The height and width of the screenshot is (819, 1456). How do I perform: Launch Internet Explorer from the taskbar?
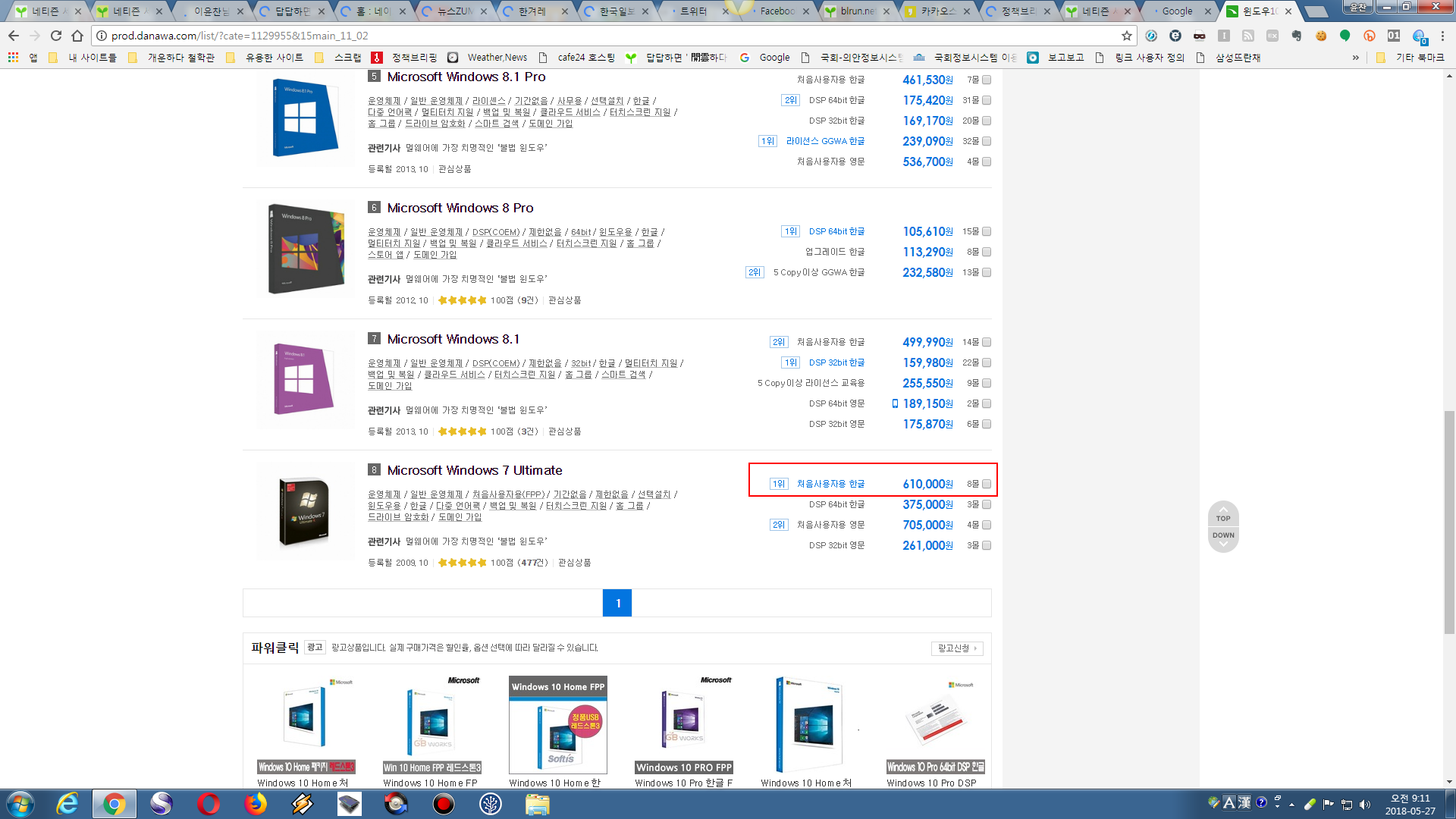point(67,804)
